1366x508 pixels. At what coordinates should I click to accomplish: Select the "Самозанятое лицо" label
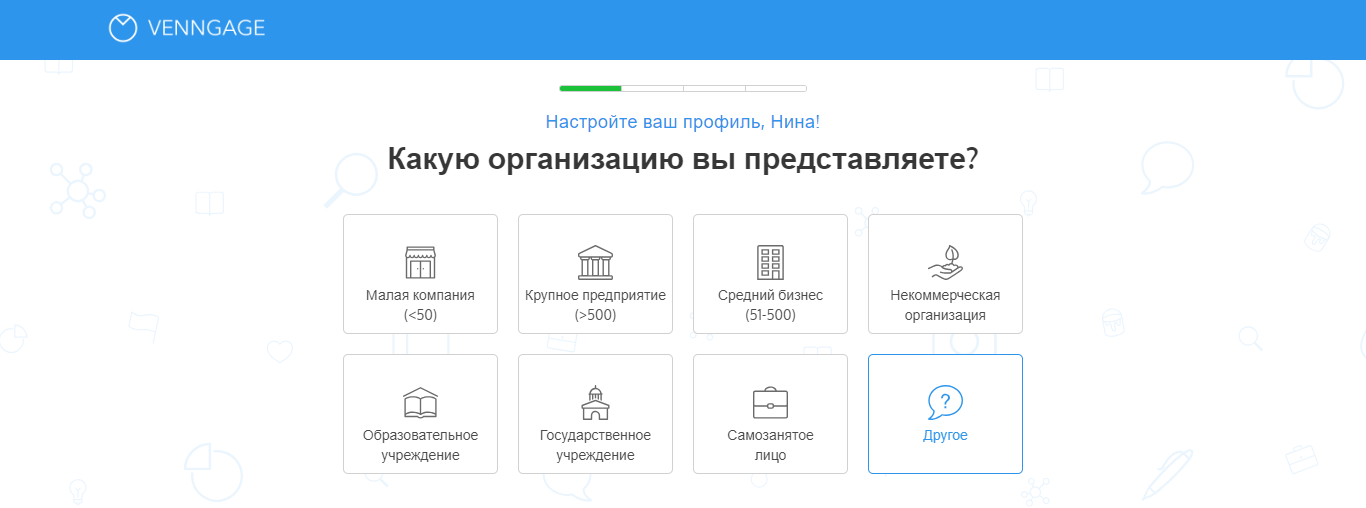(x=770, y=445)
